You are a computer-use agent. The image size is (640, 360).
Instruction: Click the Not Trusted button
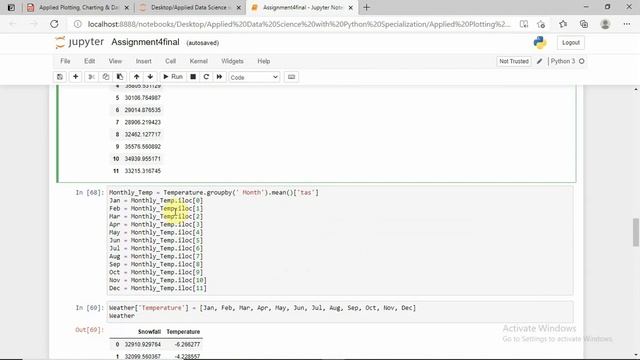pyautogui.click(x=514, y=61)
